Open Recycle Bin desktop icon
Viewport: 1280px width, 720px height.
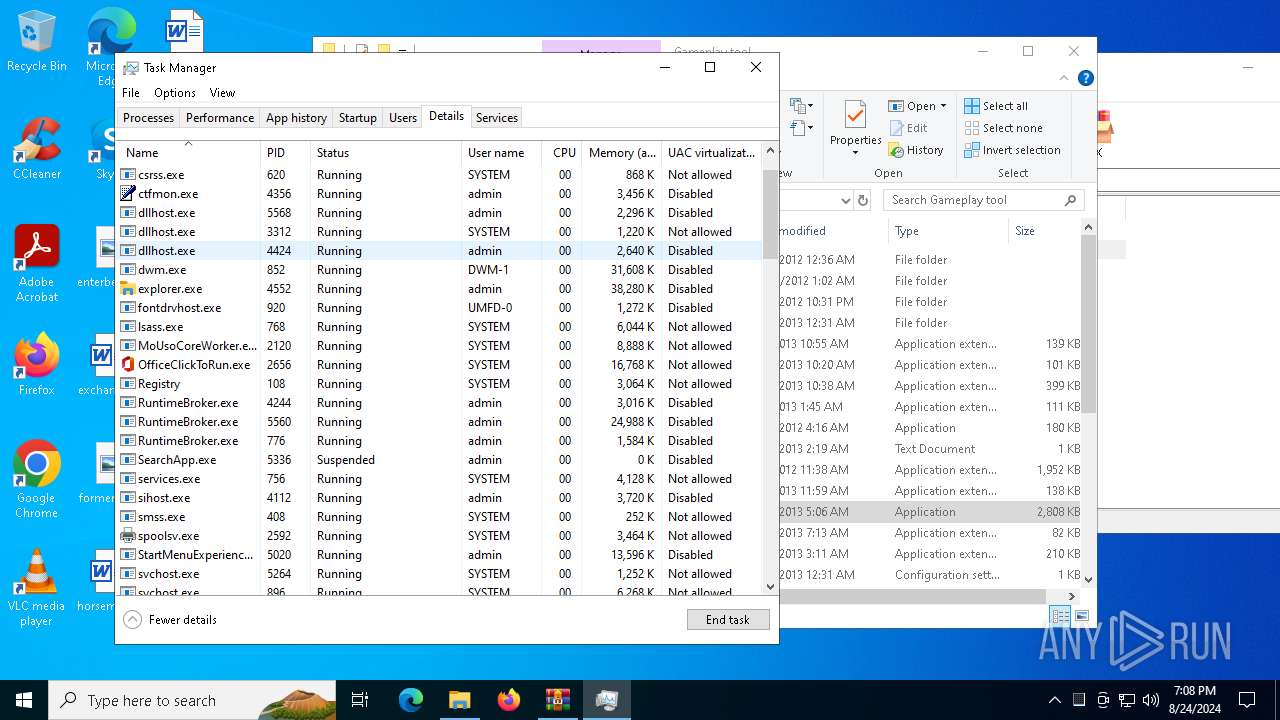(37, 41)
